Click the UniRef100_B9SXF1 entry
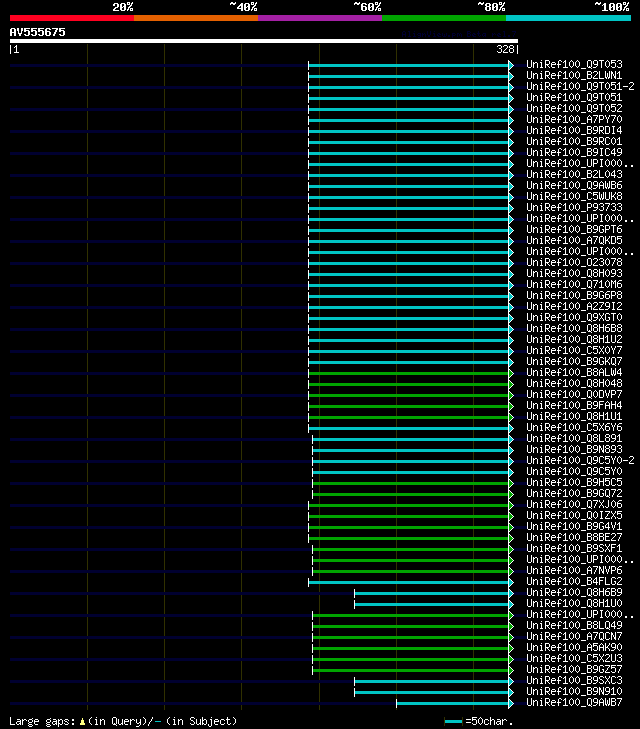Viewport: 640px width, 729px height. click(x=574, y=549)
